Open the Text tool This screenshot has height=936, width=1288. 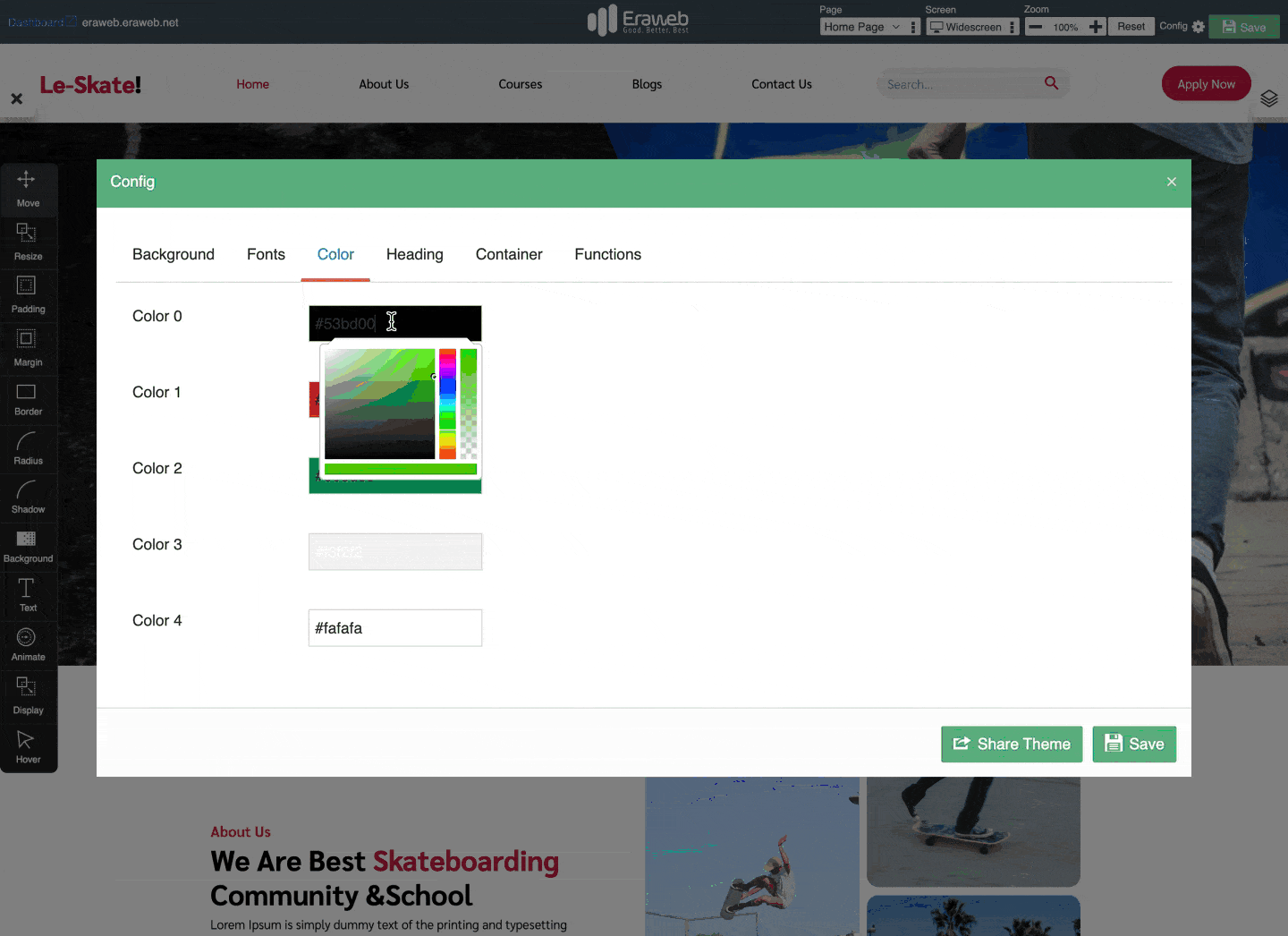(27, 594)
